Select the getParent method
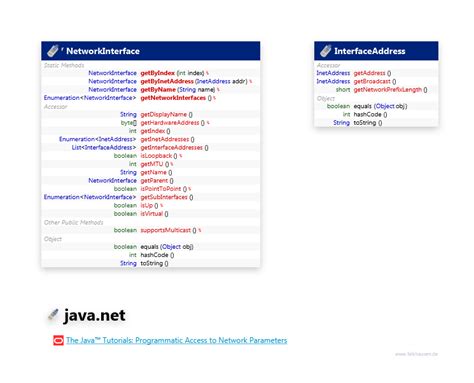474x383 pixels. [154, 181]
